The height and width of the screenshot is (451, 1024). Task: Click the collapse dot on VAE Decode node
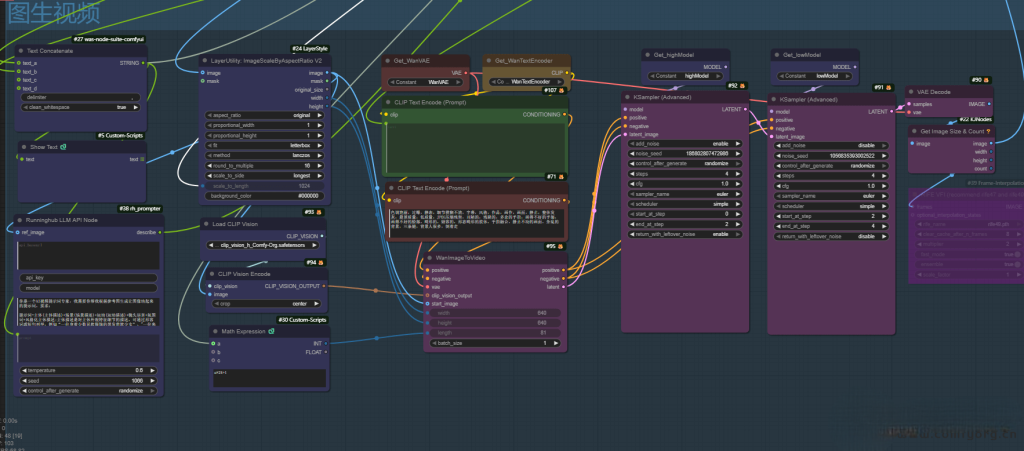click(913, 91)
